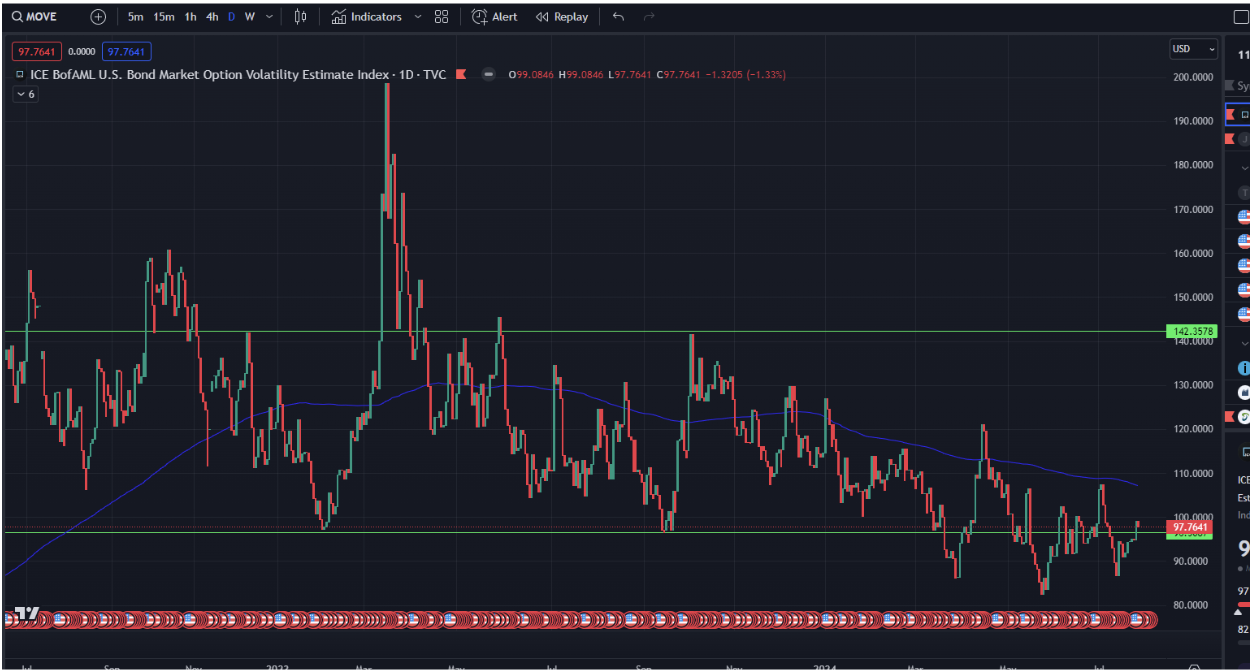This screenshot has width=1253, height=672.
Task: Click the 200.0000 price axis label
Action: coord(1192,77)
